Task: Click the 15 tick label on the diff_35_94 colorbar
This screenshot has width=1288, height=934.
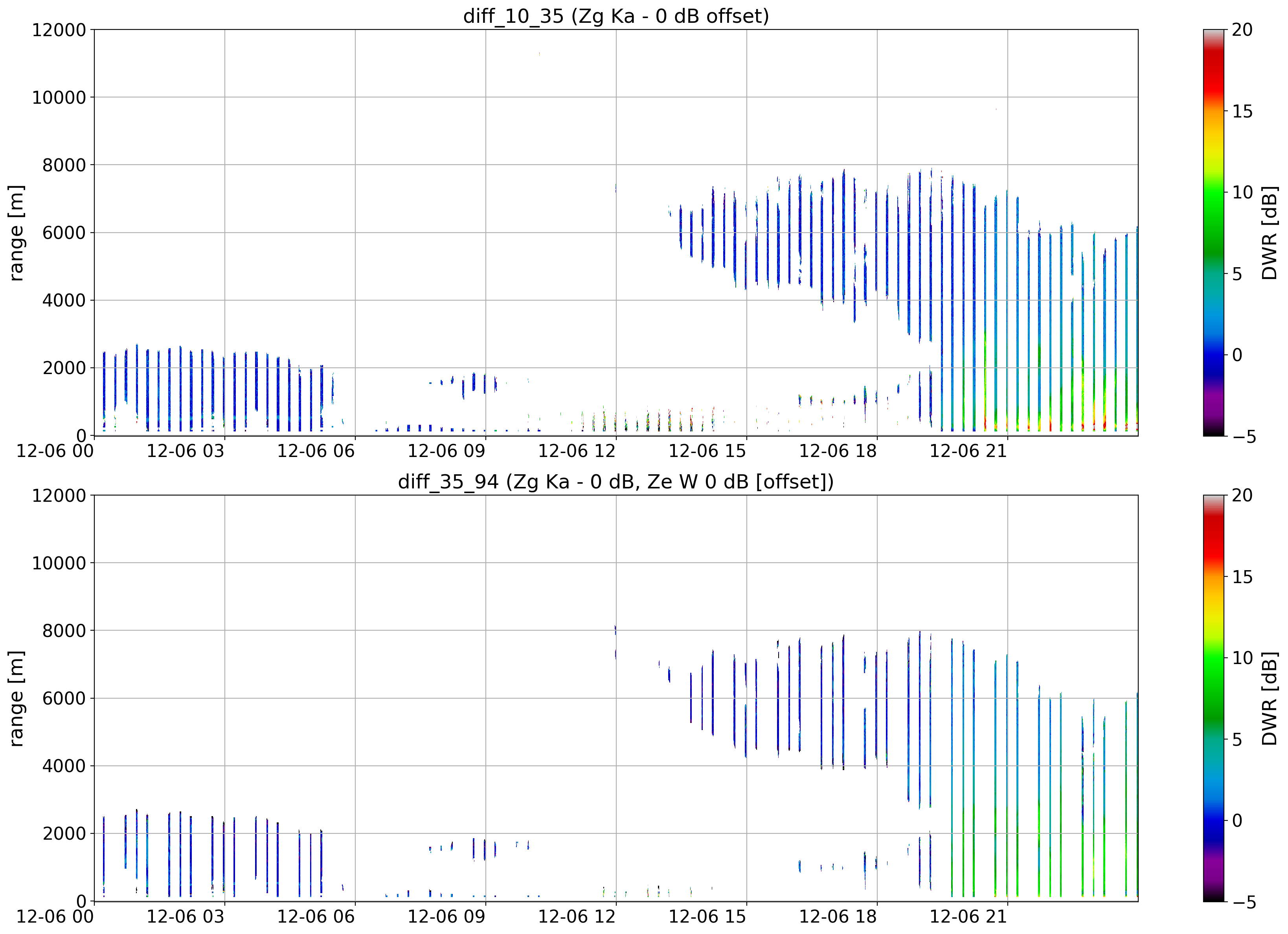Action: 1242,577
